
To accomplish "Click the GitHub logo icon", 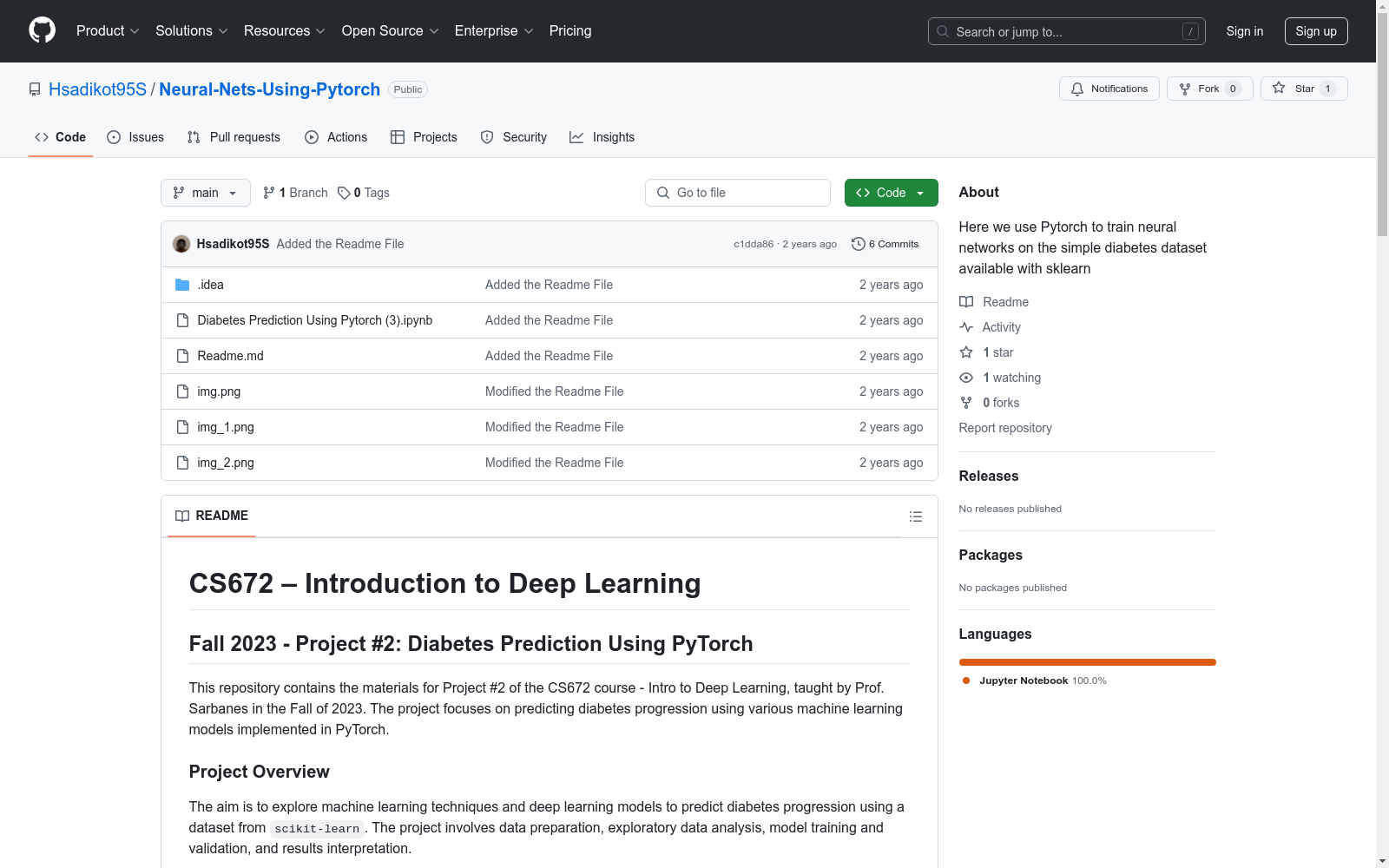I will click(42, 30).
